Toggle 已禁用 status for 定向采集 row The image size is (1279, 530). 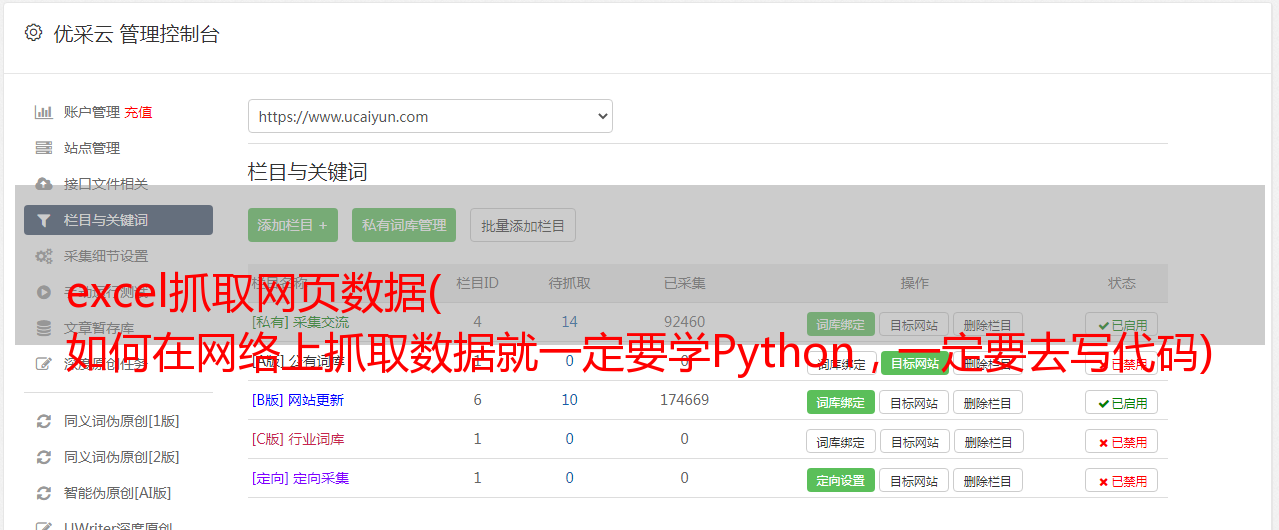click(1122, 481)
